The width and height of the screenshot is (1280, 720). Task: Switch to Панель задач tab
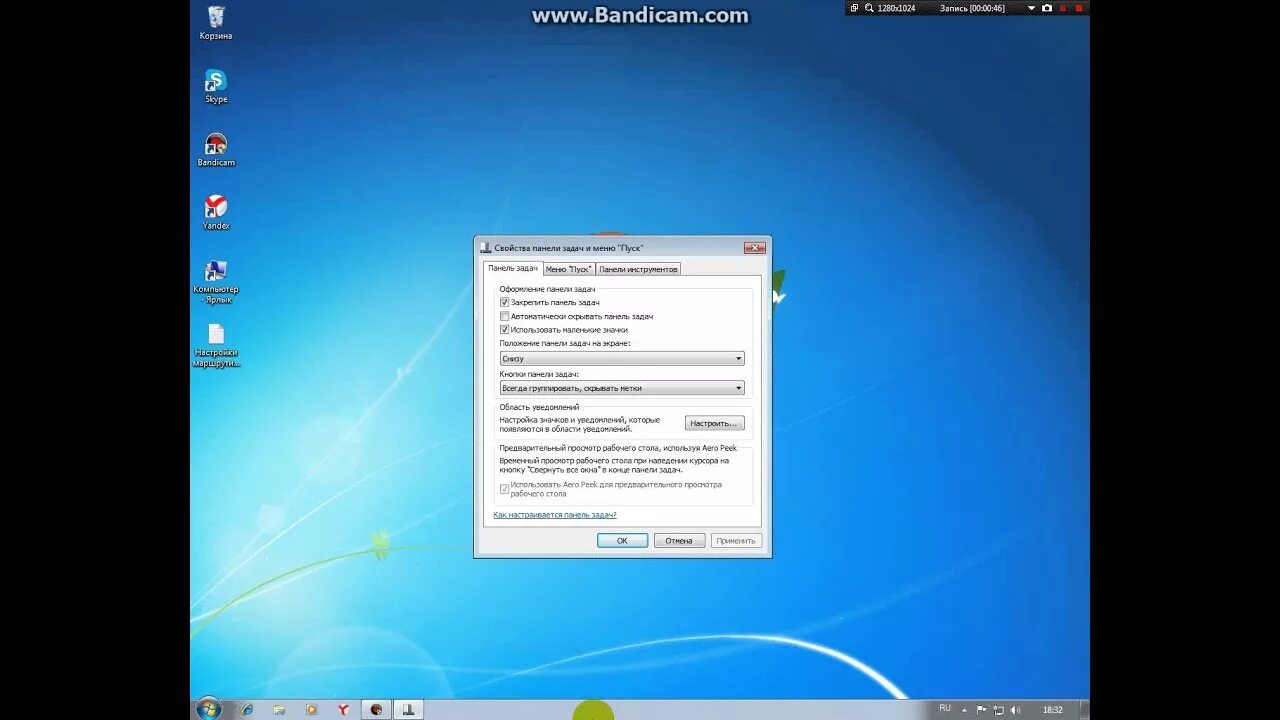click(514, 268)
